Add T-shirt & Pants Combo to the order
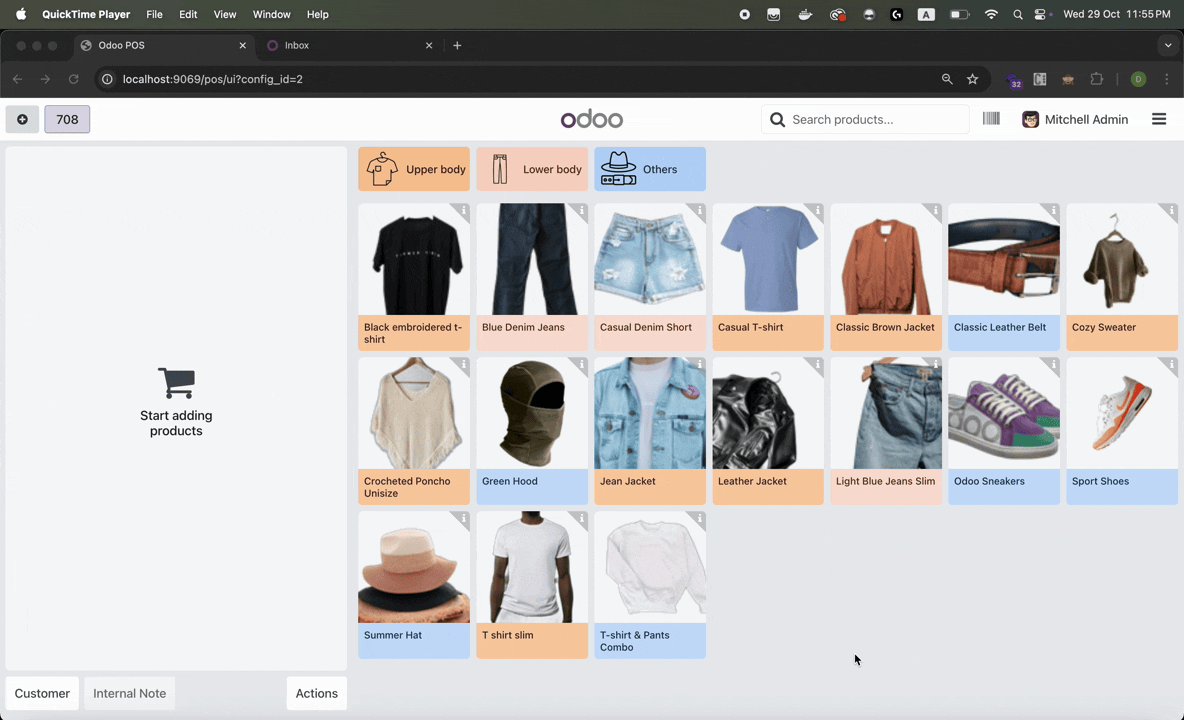Image resolution: width=1184 pixels, height=720 pixels. pyautogui.click(x=650, y=585)
